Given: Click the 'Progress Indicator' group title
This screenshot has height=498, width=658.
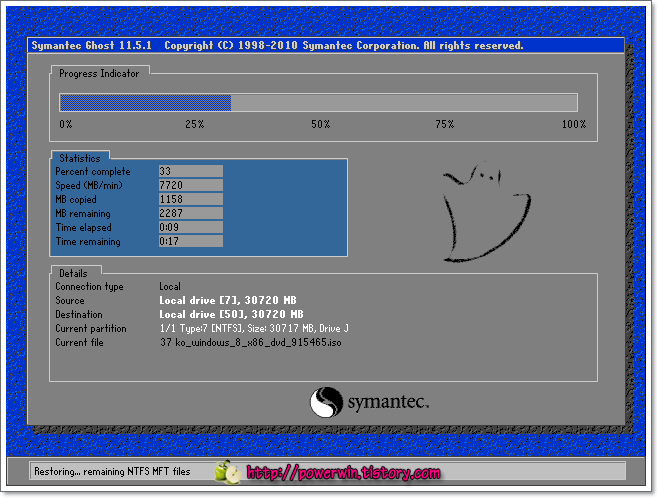Looking at the screenshot, I should pos(99,73).
